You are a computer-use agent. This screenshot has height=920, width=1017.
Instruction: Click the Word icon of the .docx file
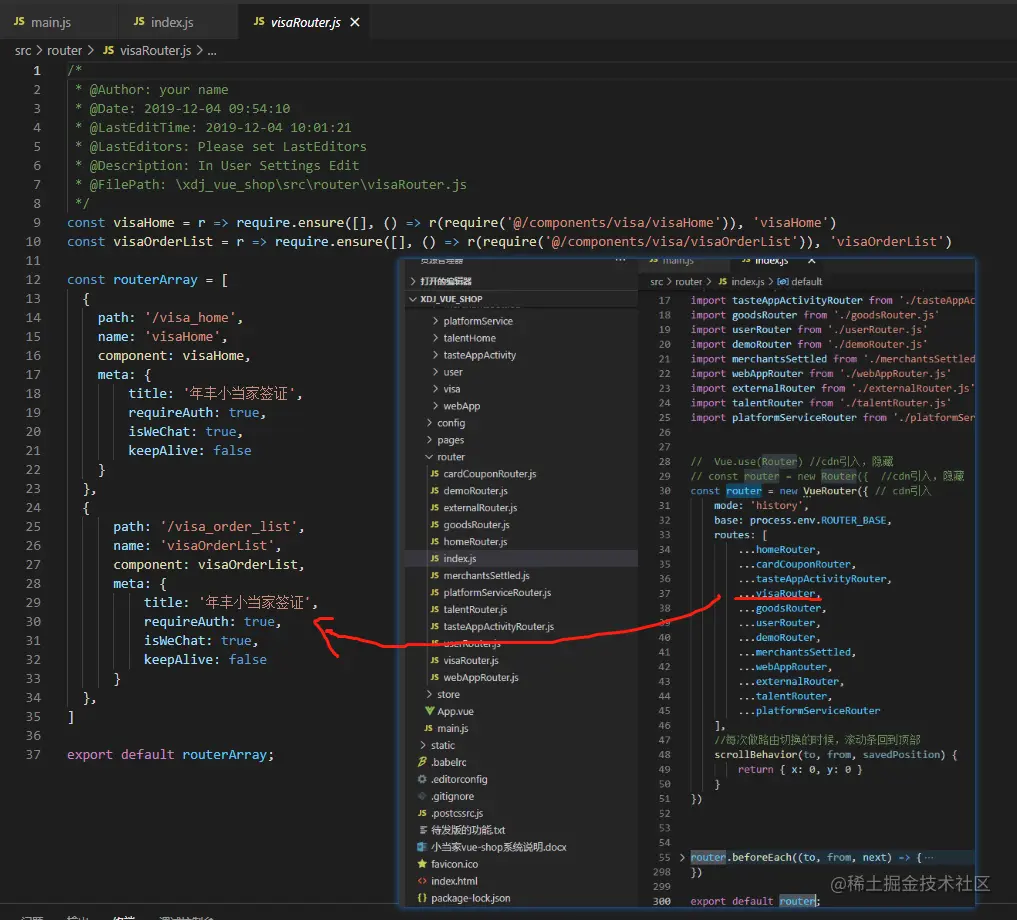pos(422,847)
